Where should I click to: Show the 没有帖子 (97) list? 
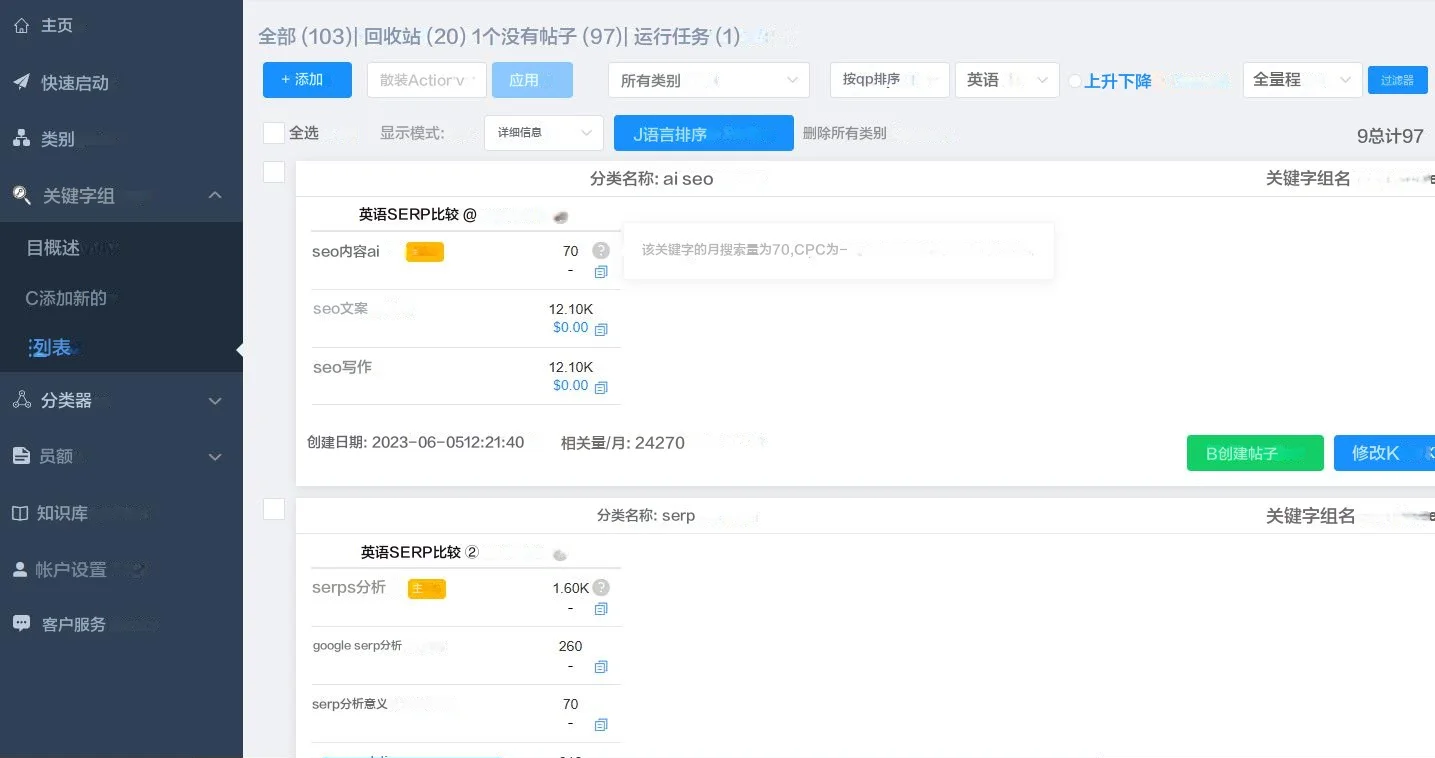(x=547, y=37)
